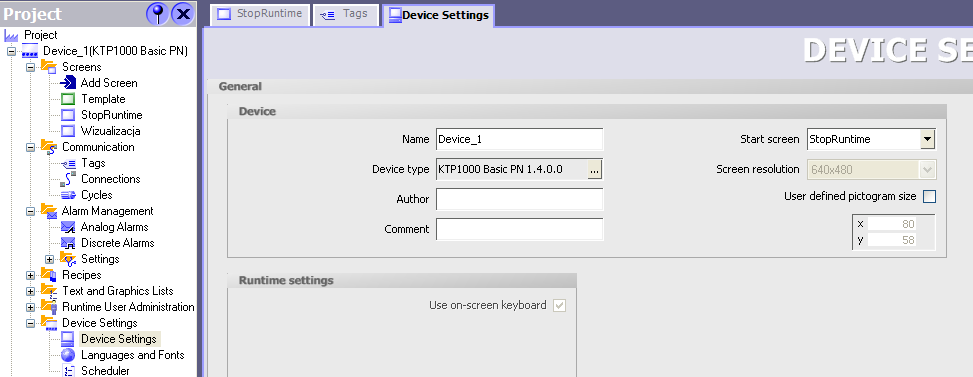Click the Runtime User Administration icon
Image resolution: width=973 pixels, height=377 pixels.
[48, 307]
